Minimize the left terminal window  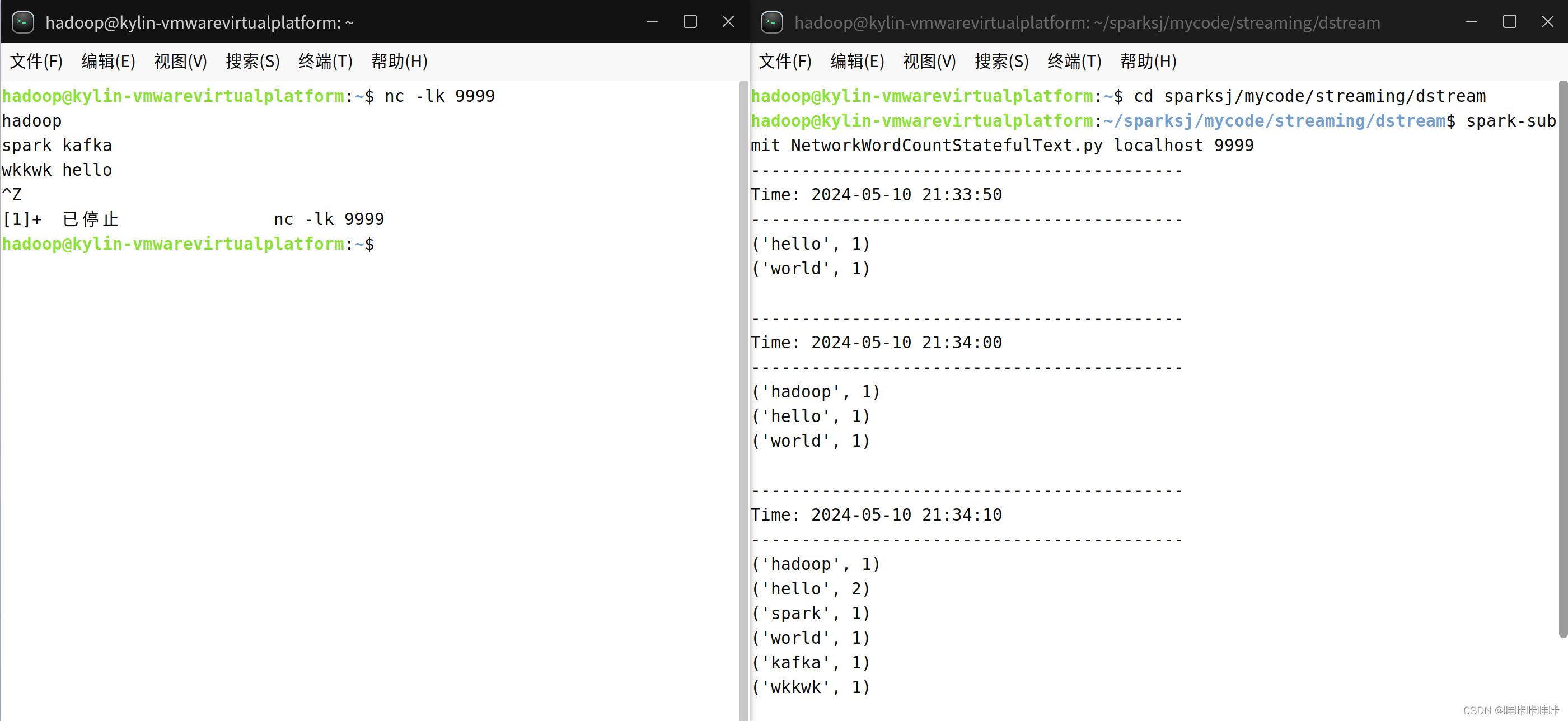[x=652, y=22]
